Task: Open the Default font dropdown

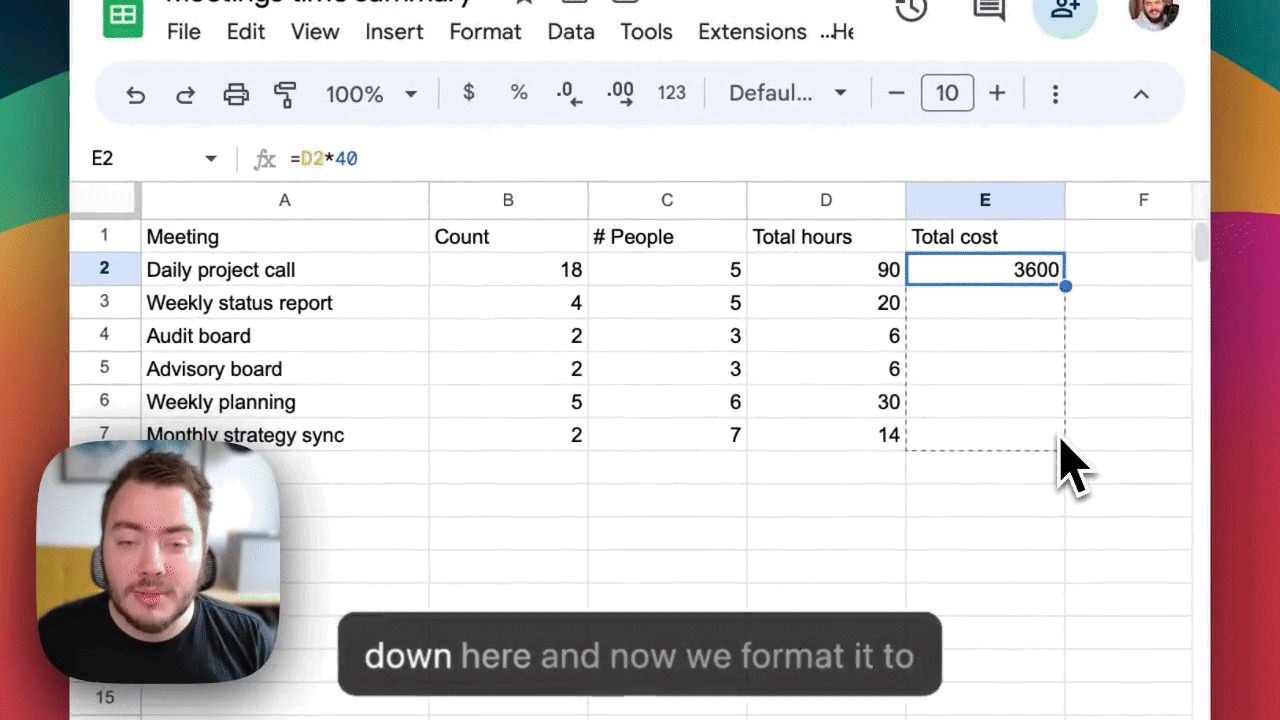Action: point(787,94)
